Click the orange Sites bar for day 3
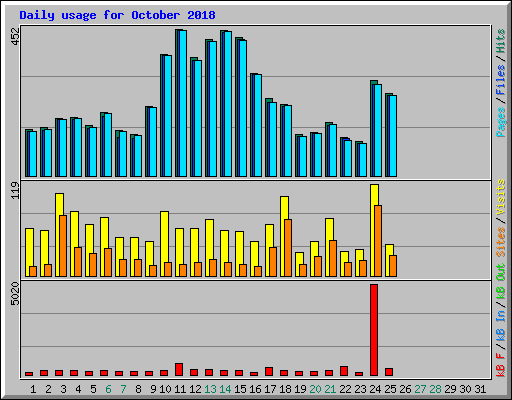Viewport: 512px width, 400px height. (63, 246)
